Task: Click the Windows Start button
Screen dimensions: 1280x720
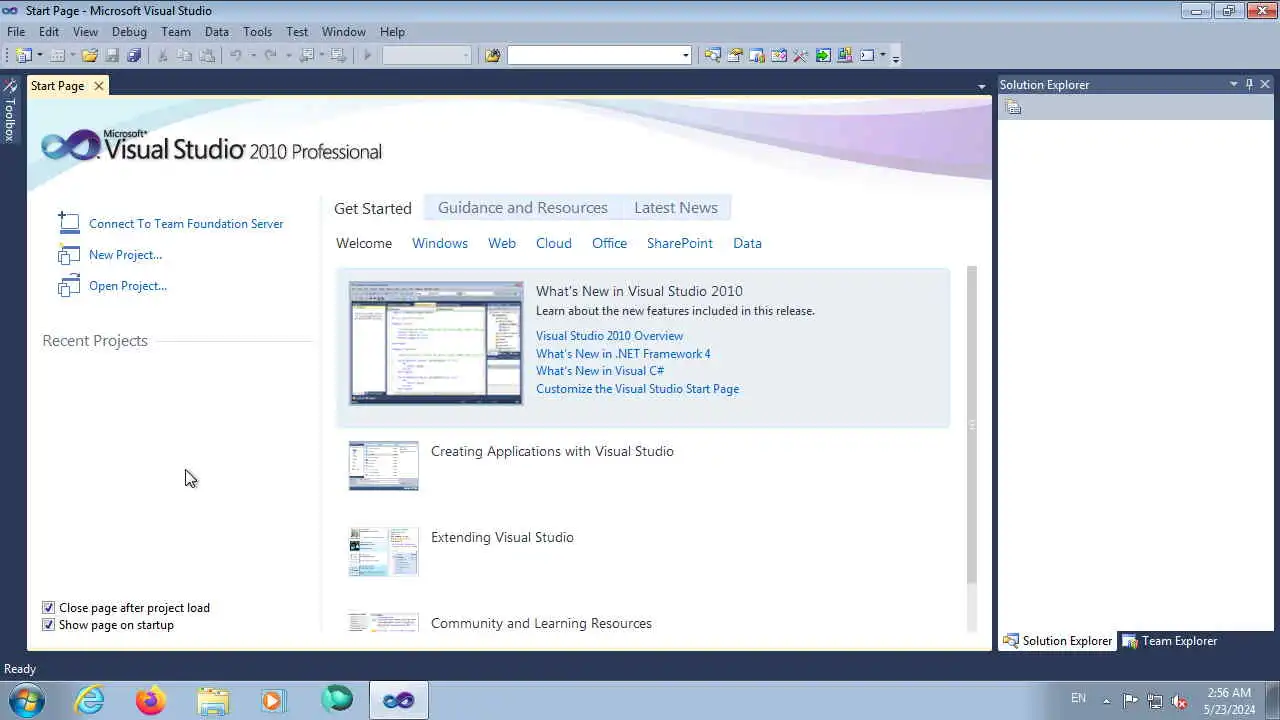Action: (x=27, y=700)
